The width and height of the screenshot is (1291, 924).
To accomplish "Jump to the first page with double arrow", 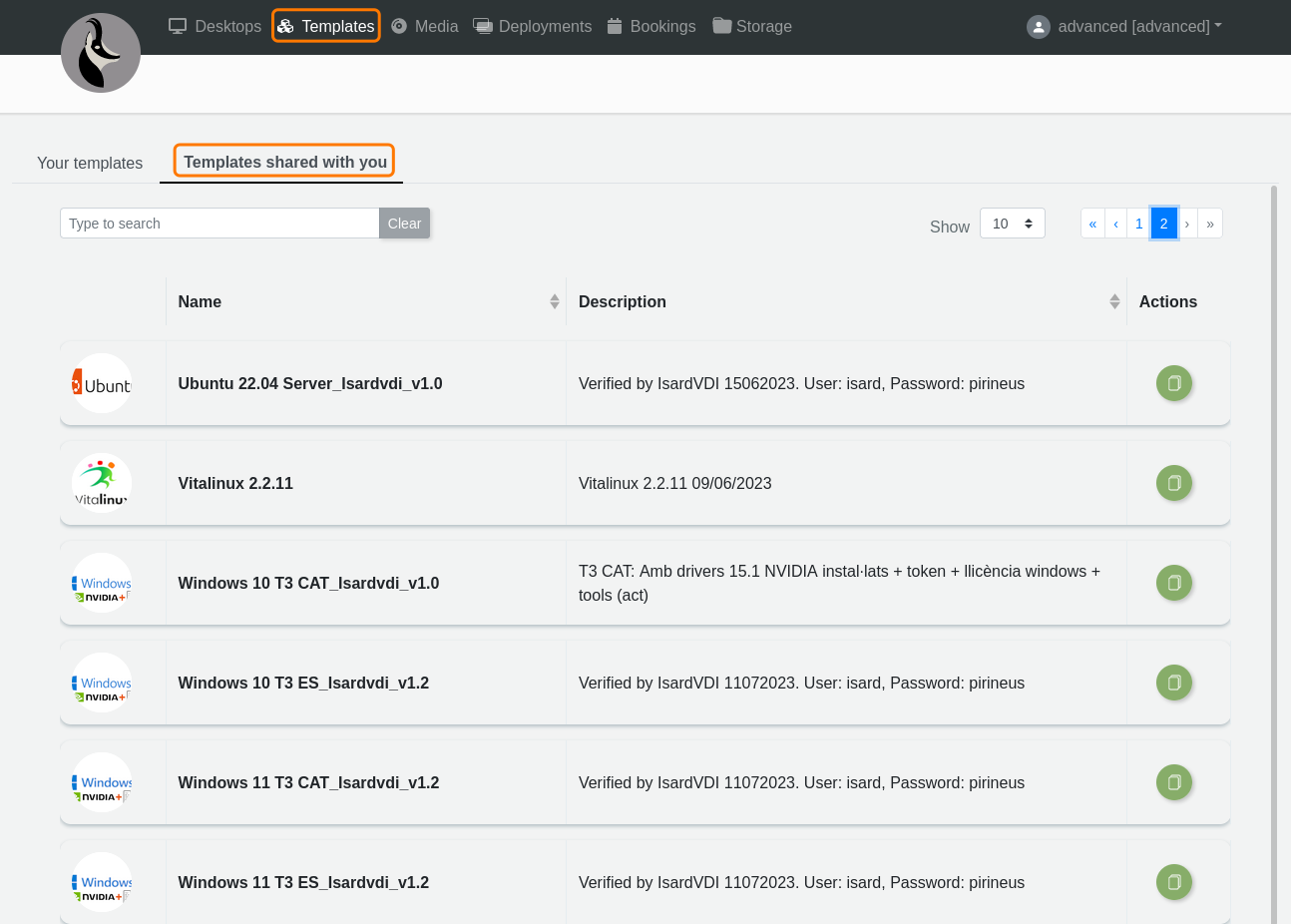I will point(1092,224).
